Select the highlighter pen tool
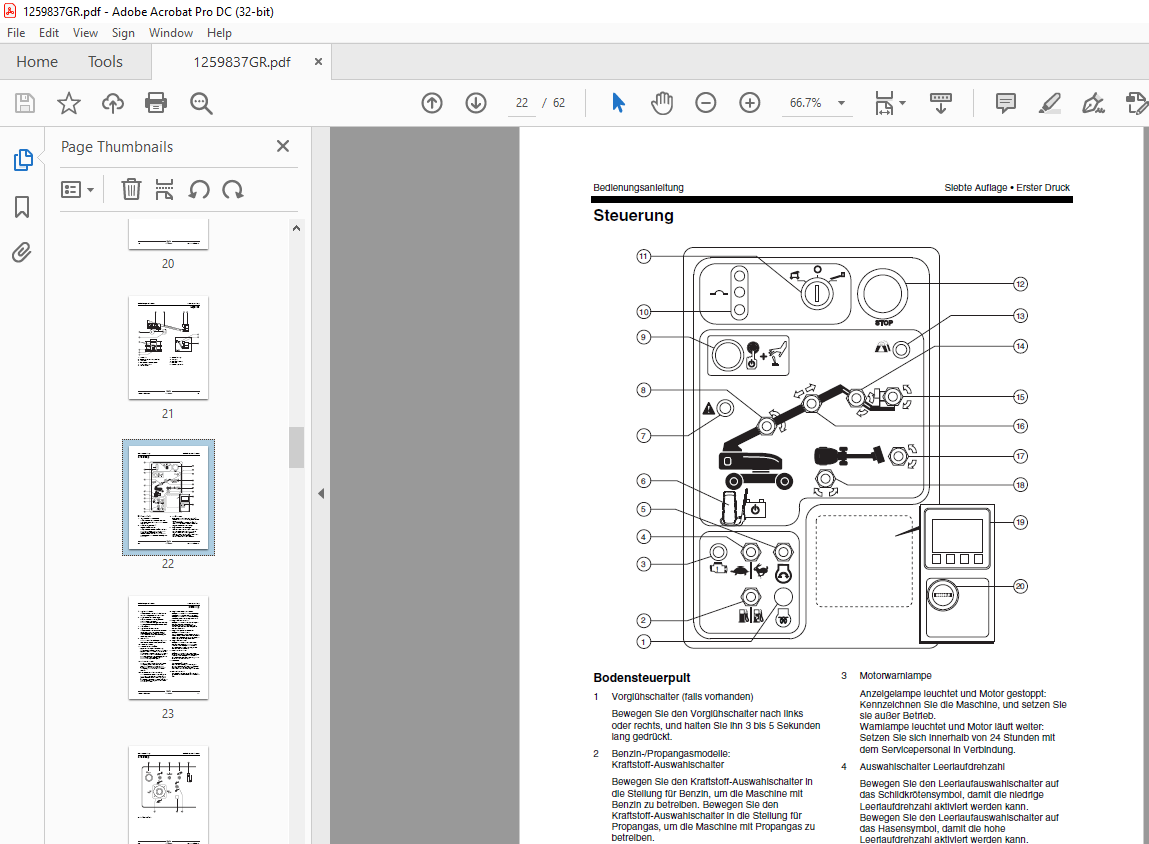 pos(1050,103)
